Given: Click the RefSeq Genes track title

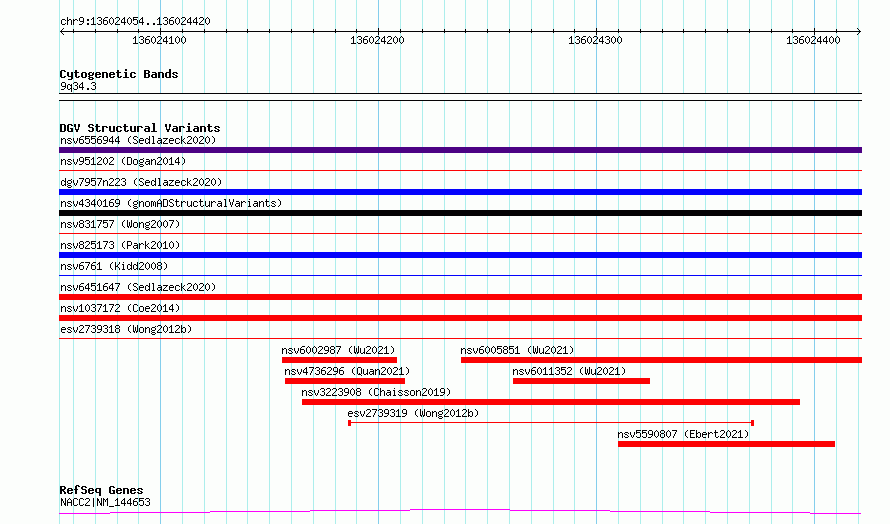Looking at the screenshot, I should pyautogui.click(x=102, y=490).
